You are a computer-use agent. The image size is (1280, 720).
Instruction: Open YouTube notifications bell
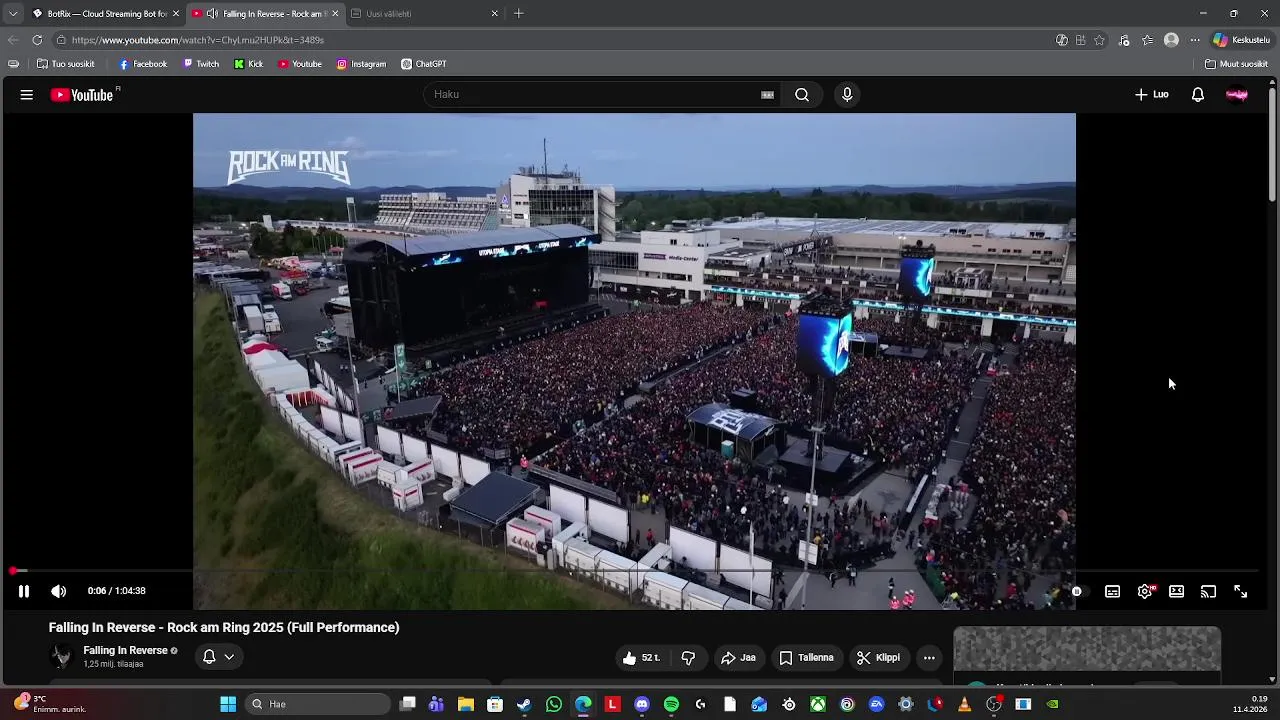1198,95
